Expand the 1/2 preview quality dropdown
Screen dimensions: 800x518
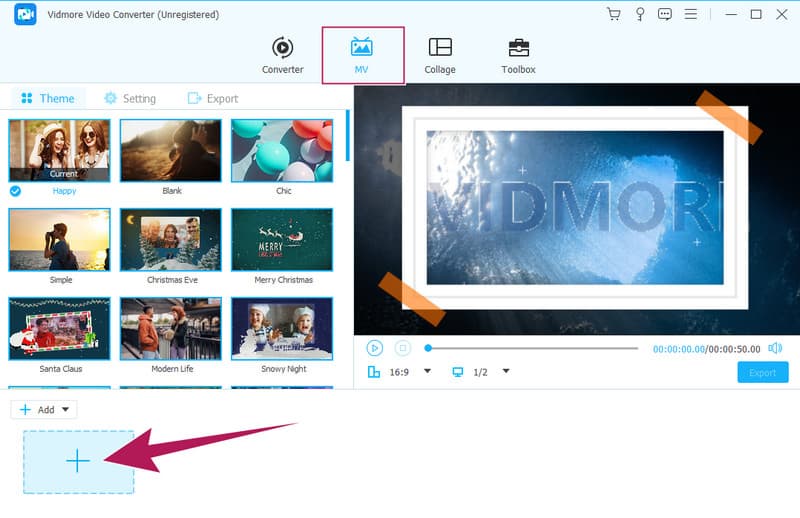pyautogui.click(x=506, y=371)
